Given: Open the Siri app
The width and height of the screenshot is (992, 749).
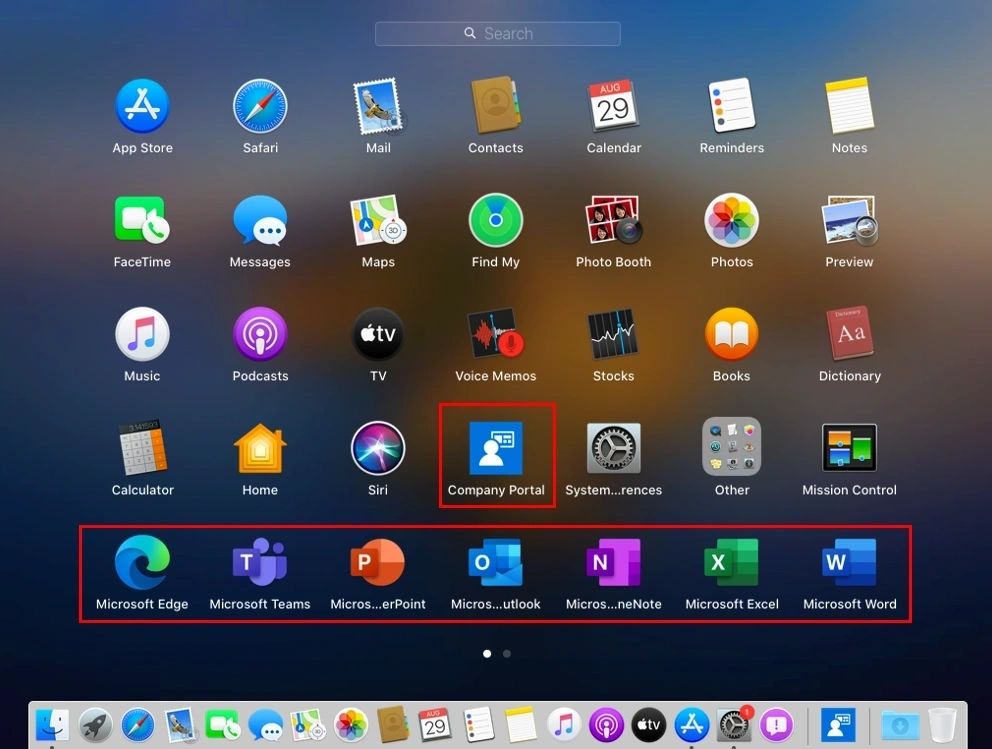Looking at the screenshot, I should click(378, 448).
